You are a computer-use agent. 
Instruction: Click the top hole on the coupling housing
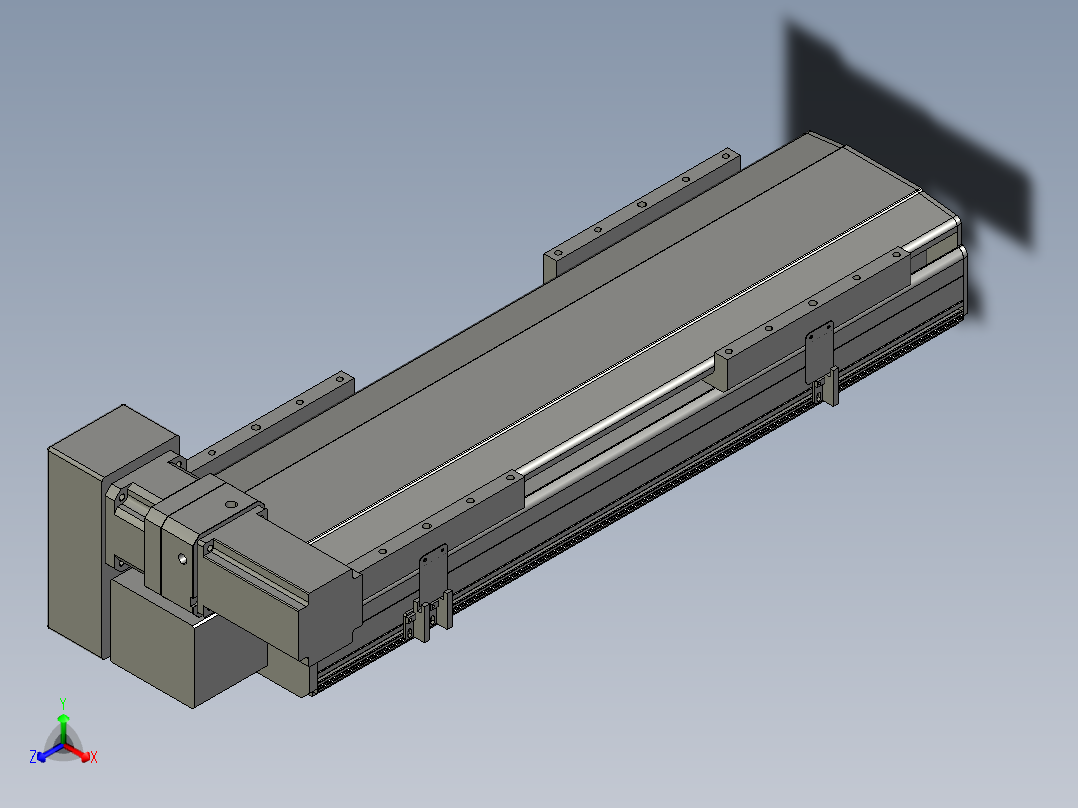(230, 506)
